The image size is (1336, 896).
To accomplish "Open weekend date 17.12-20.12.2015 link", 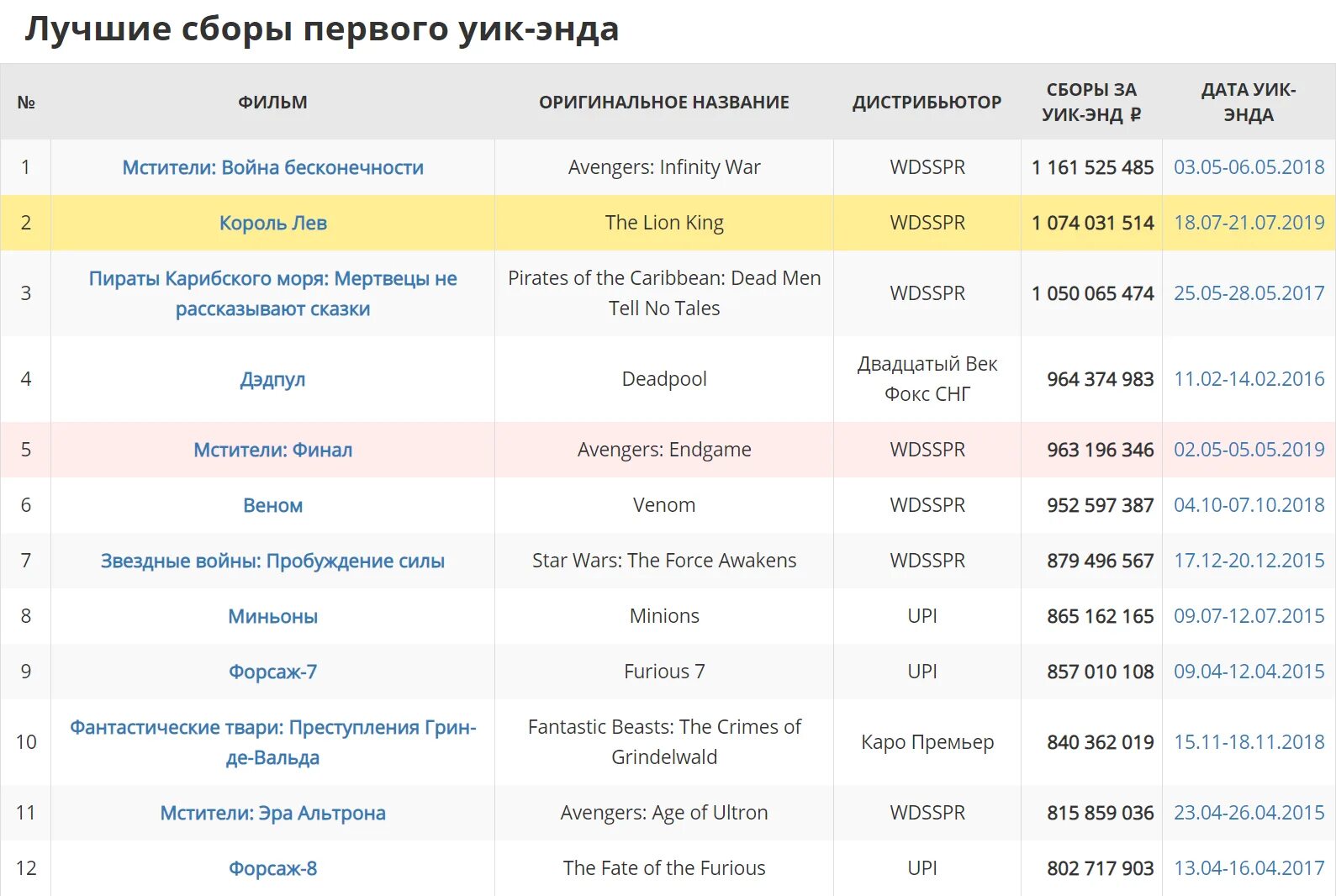I will point(1249,561).
